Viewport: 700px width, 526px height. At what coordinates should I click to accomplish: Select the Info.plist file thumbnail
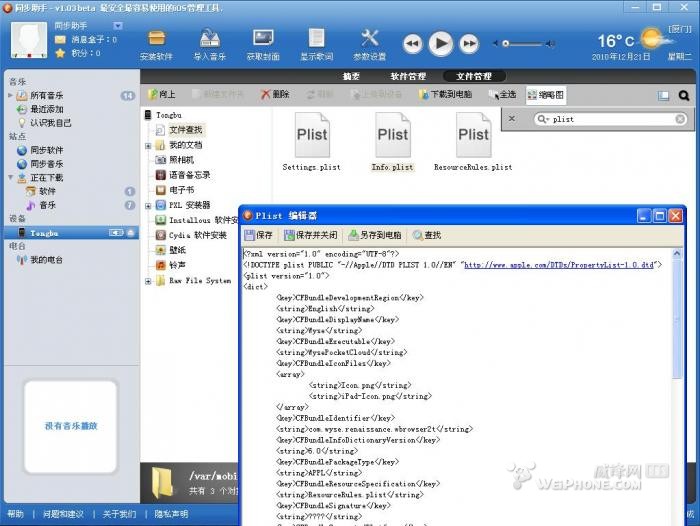tap(392, 142)
